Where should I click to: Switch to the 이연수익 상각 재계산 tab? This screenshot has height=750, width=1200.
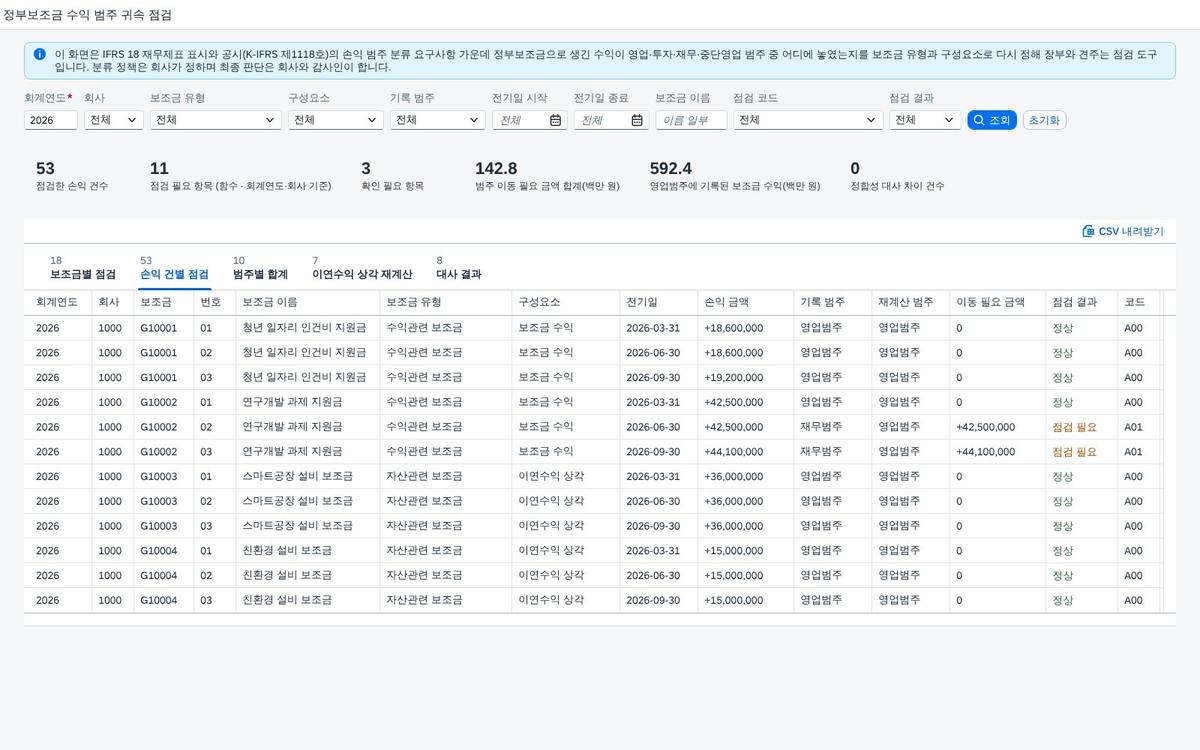(x=362, y=268)
